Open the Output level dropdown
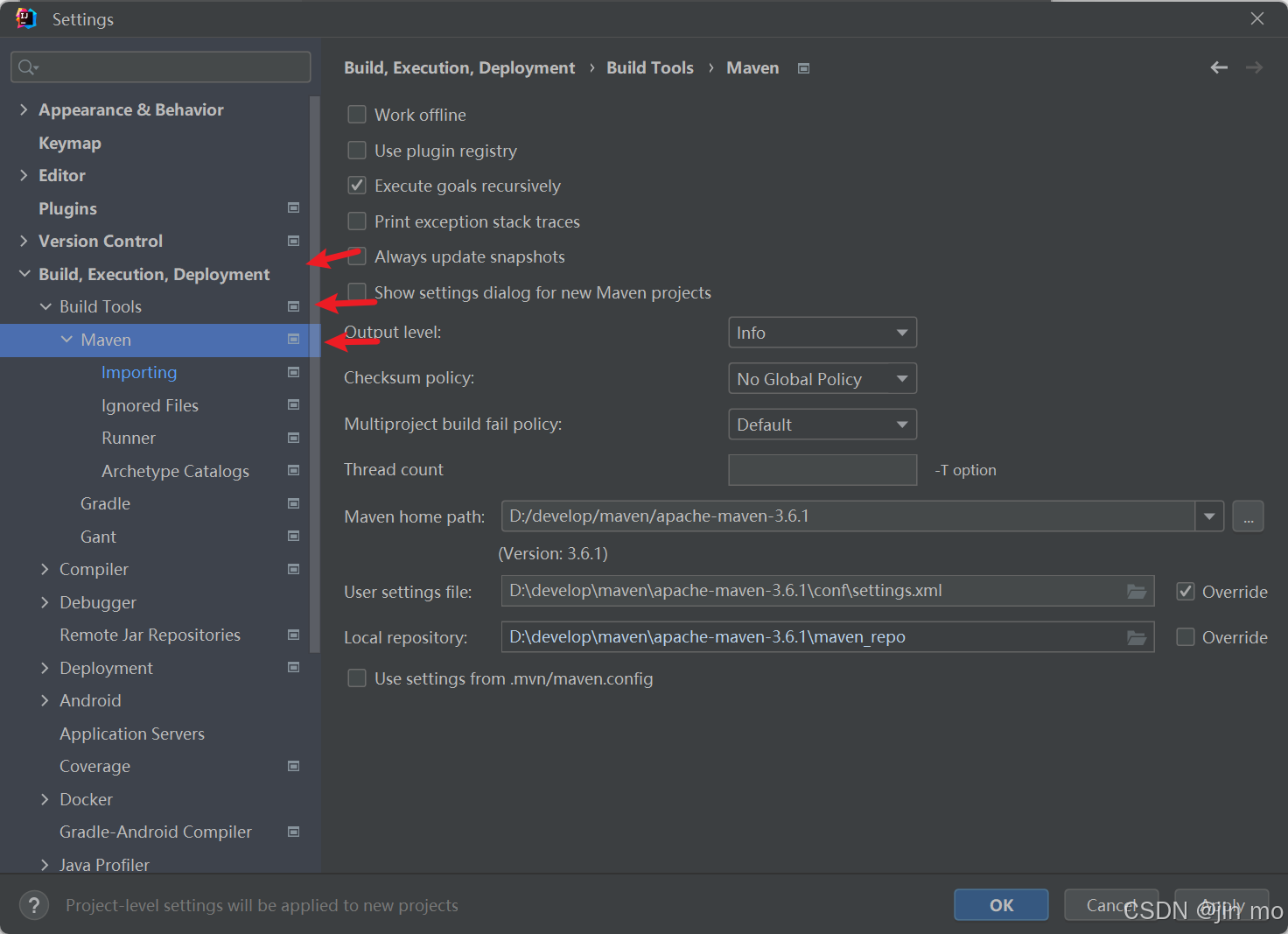Image resolution: width=1288 pixels, height=934 pixels. click(822, 333)
